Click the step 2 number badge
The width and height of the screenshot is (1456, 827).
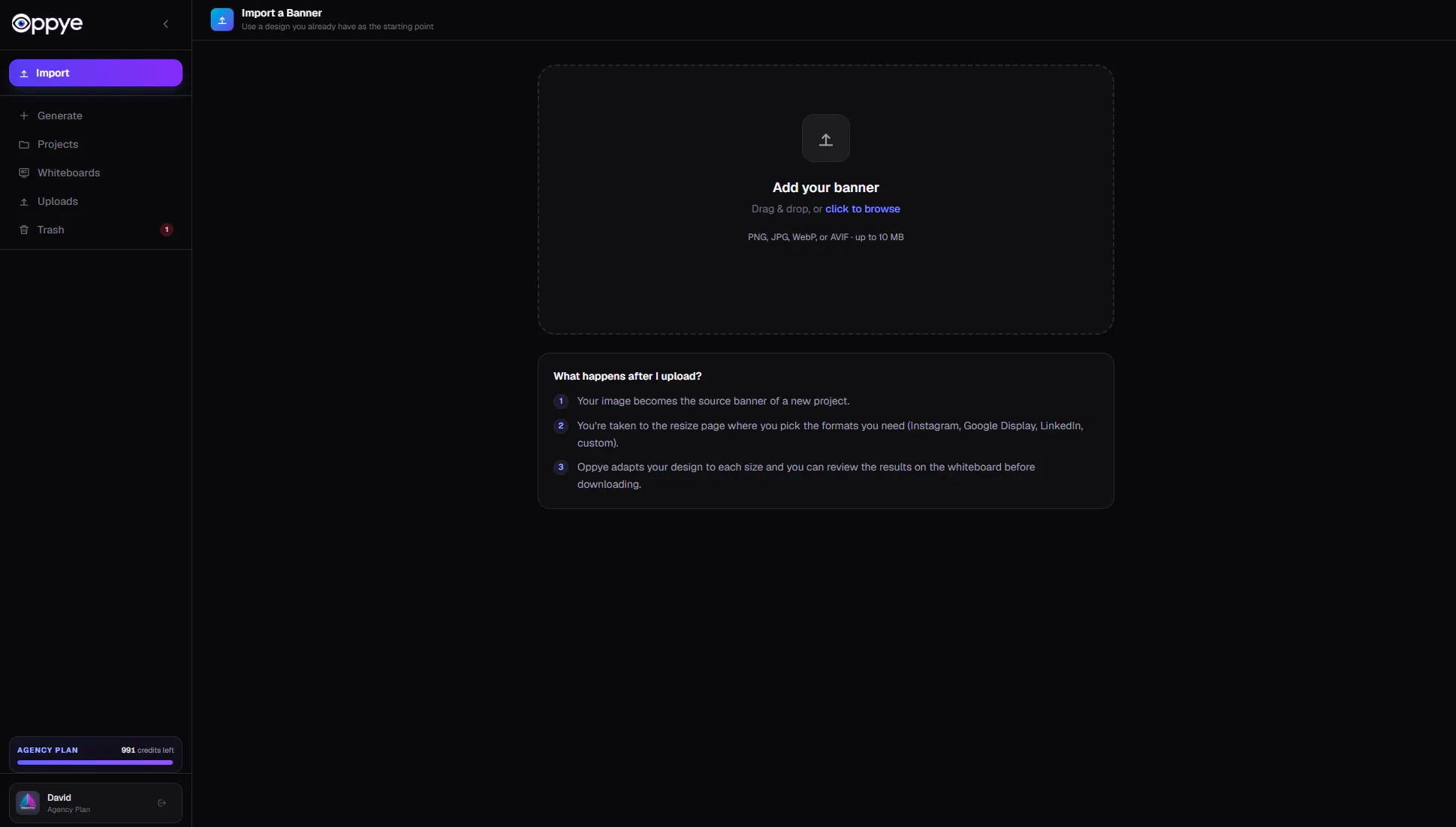pyautogui.click(x=561, y=426)
